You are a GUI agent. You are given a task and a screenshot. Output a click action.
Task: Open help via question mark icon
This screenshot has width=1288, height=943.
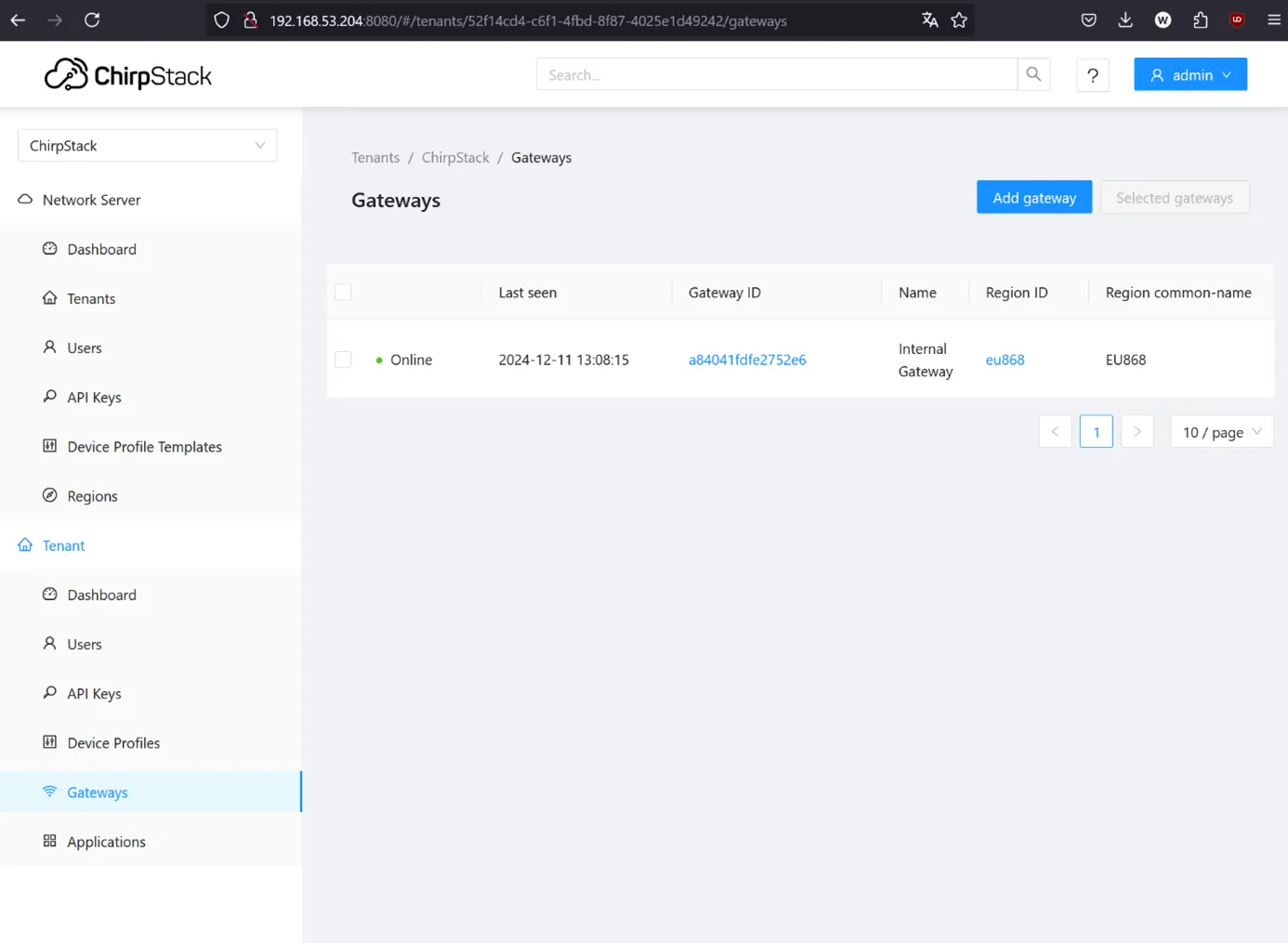1093,75
